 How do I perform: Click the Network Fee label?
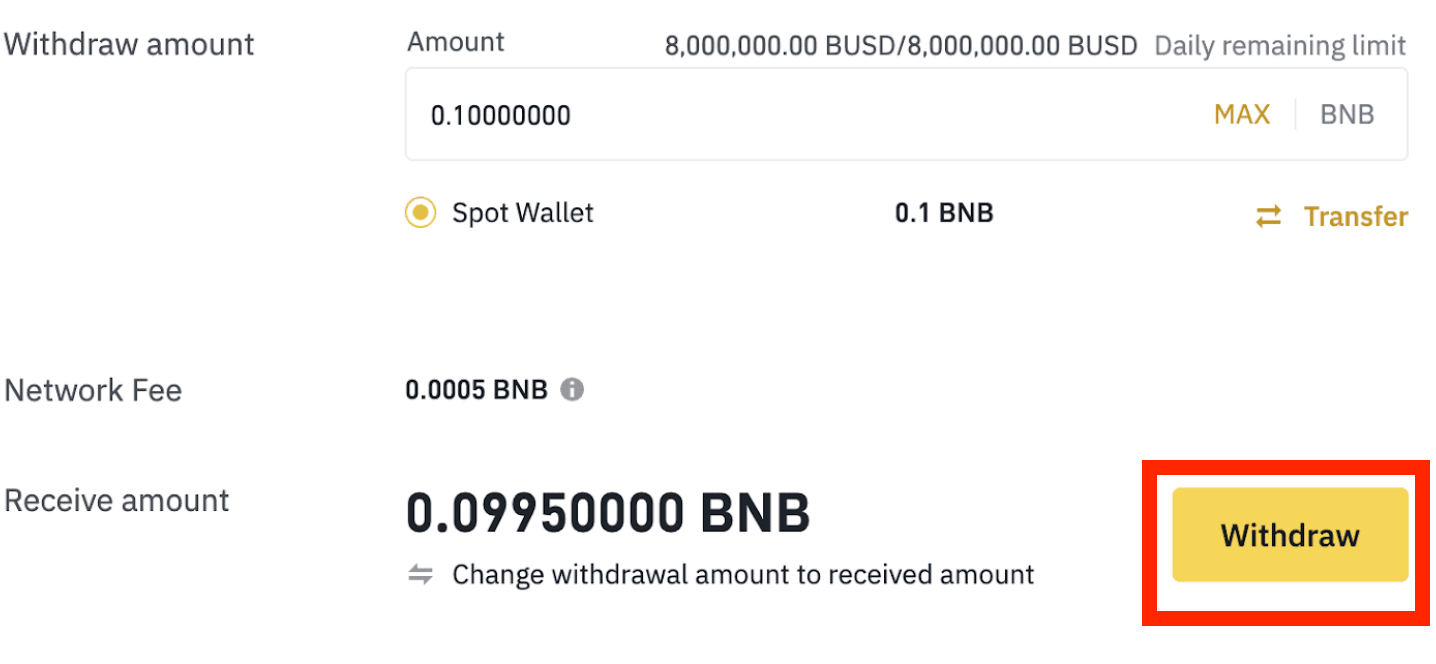click(x=93, y=390)
